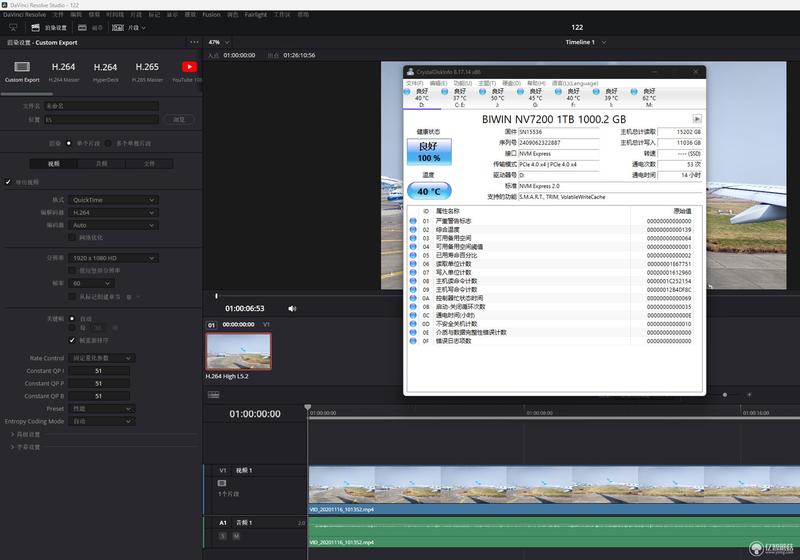Select disk at 50 °C in CrystalDiskInfo

(x=497, y=97)
